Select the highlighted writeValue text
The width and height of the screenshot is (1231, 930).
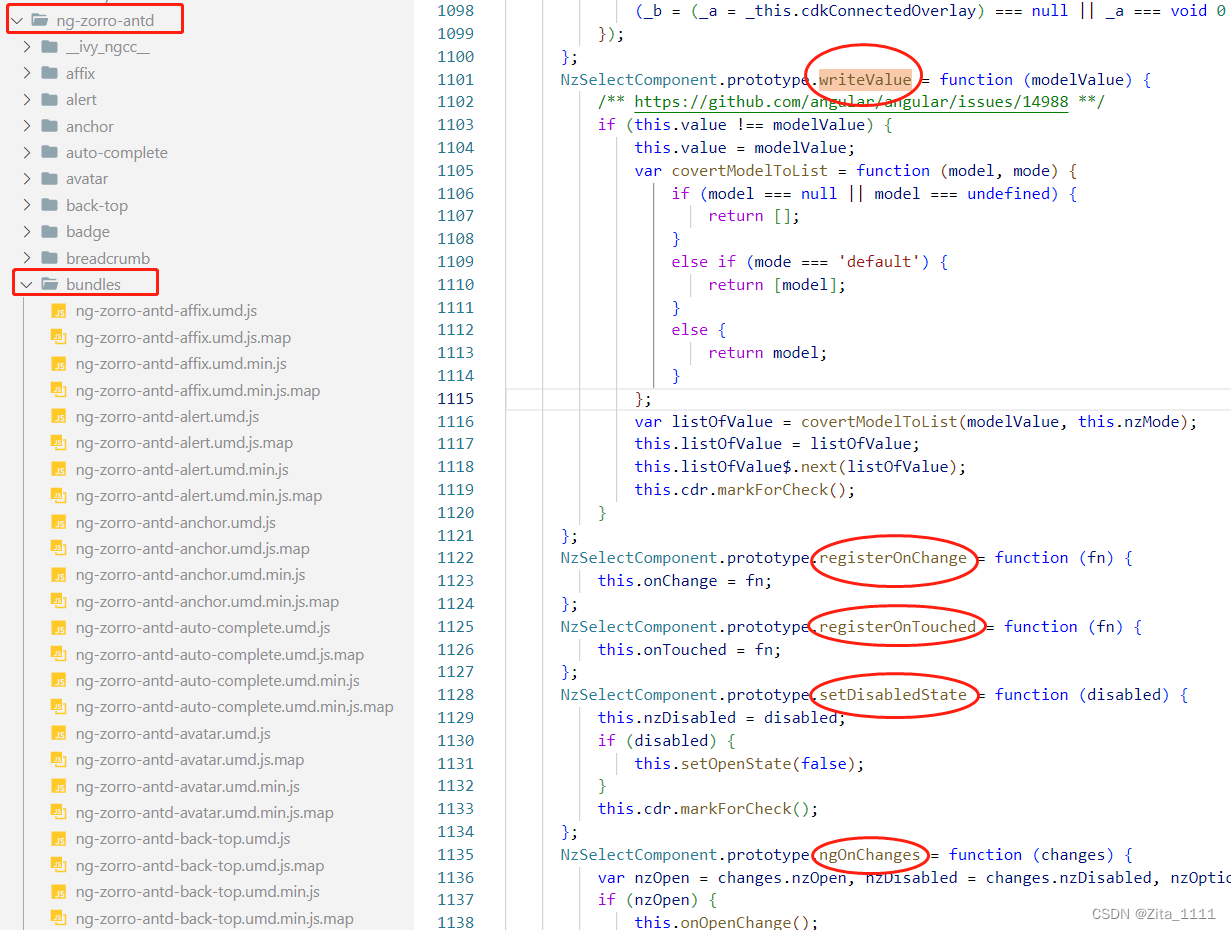pos(866,79)
